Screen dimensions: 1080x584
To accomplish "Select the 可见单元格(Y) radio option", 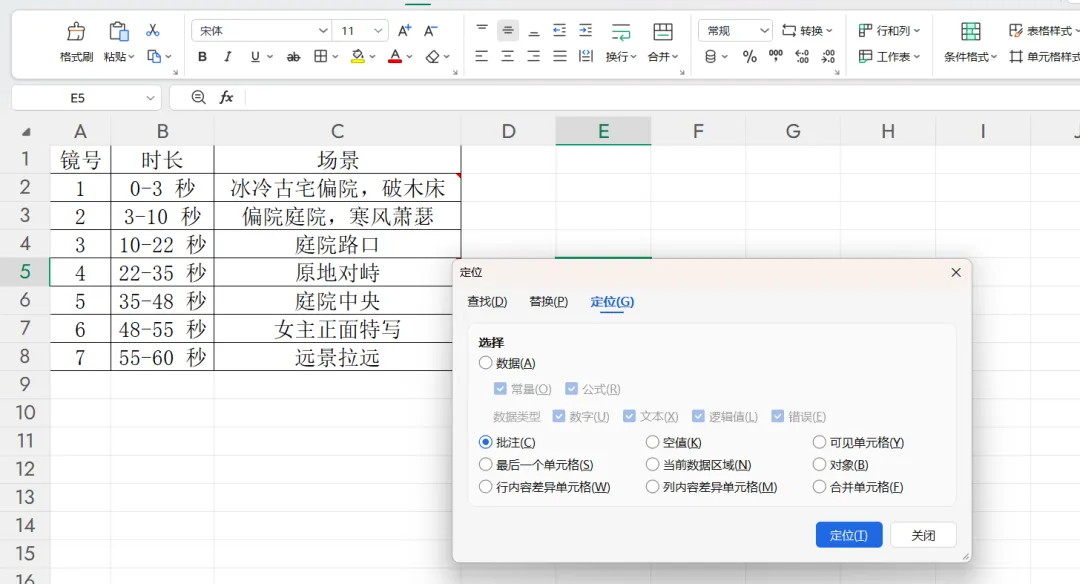I will click(x=819, y=442).
